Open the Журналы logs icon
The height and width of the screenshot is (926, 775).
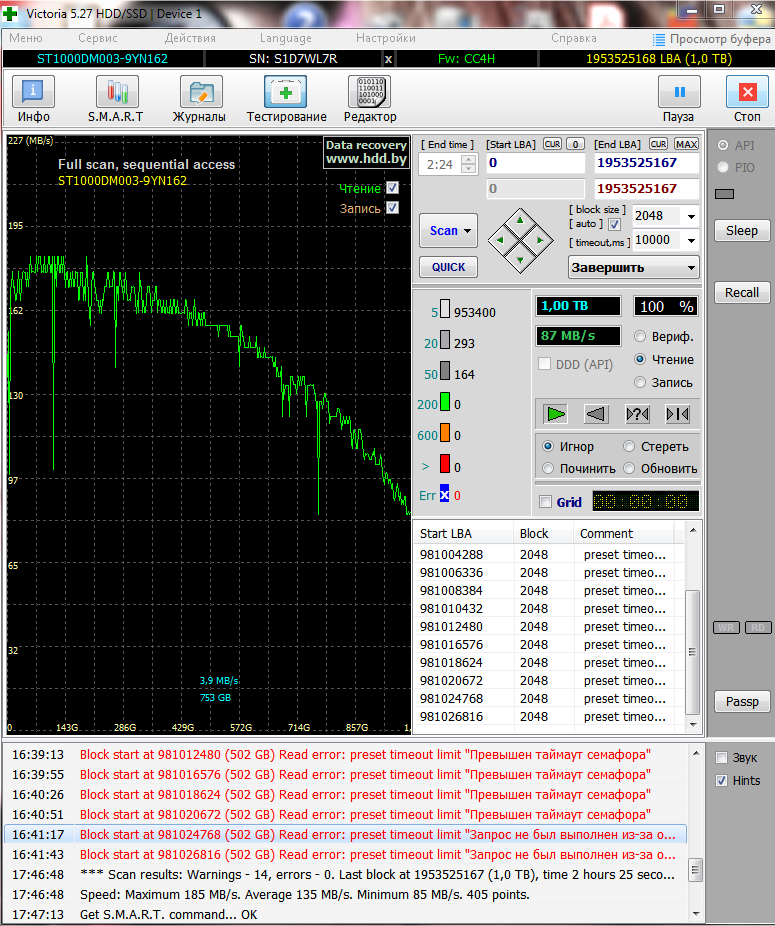[199, 98]
